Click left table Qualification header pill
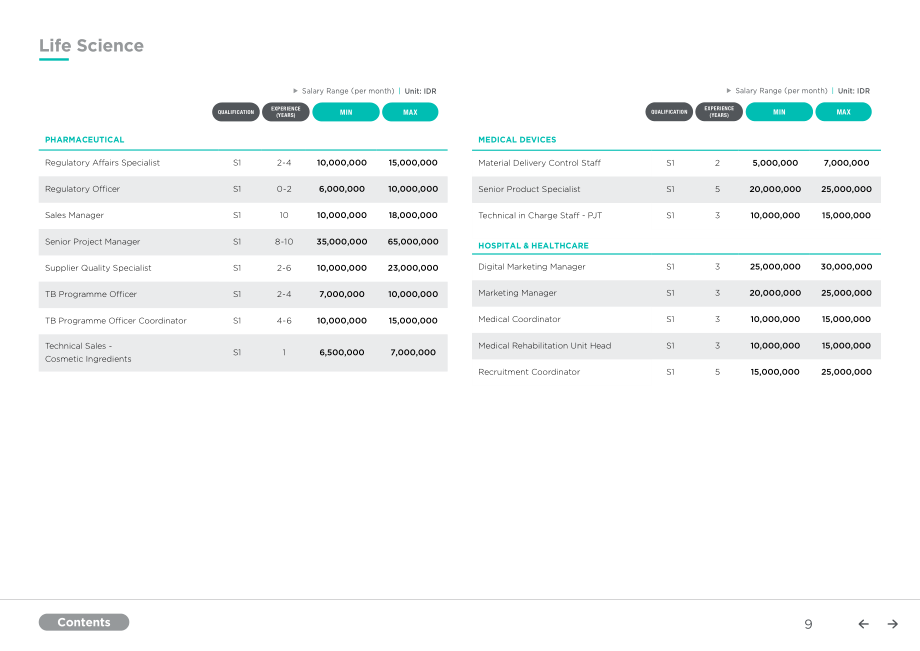The height and width of the screenshot is (651, 920). [x=236, y=112]
